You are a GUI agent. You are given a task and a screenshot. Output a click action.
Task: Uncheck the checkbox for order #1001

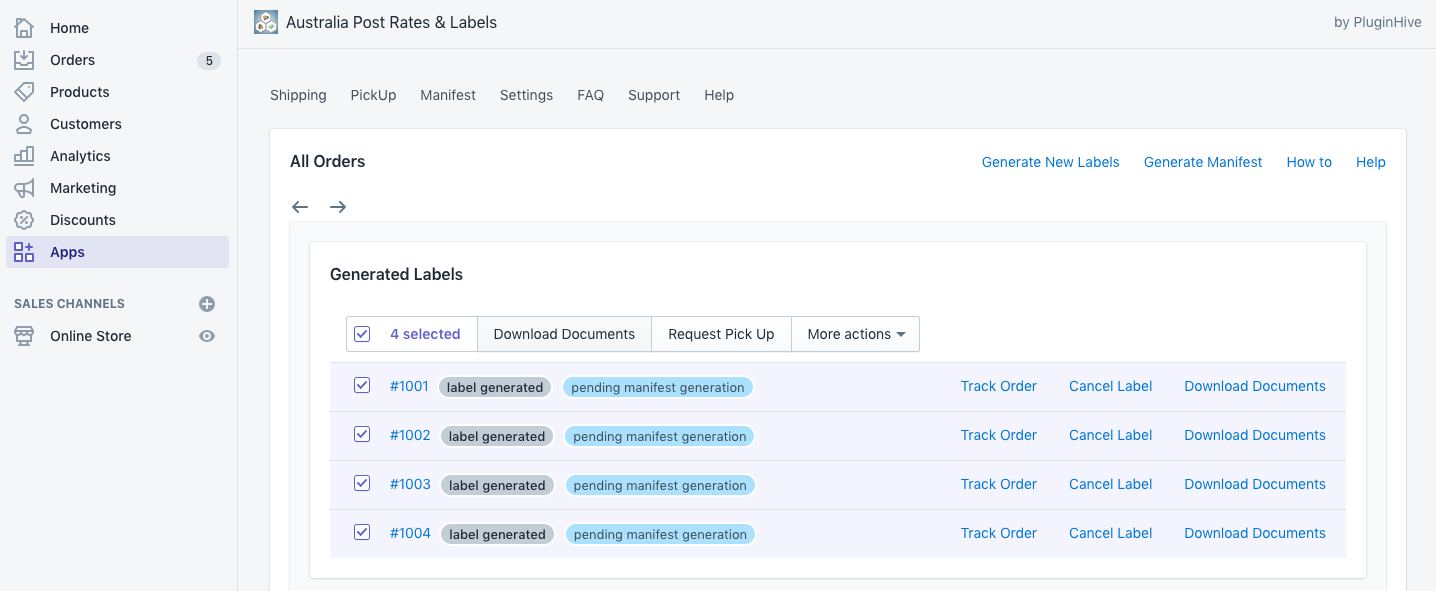point(362,385)
